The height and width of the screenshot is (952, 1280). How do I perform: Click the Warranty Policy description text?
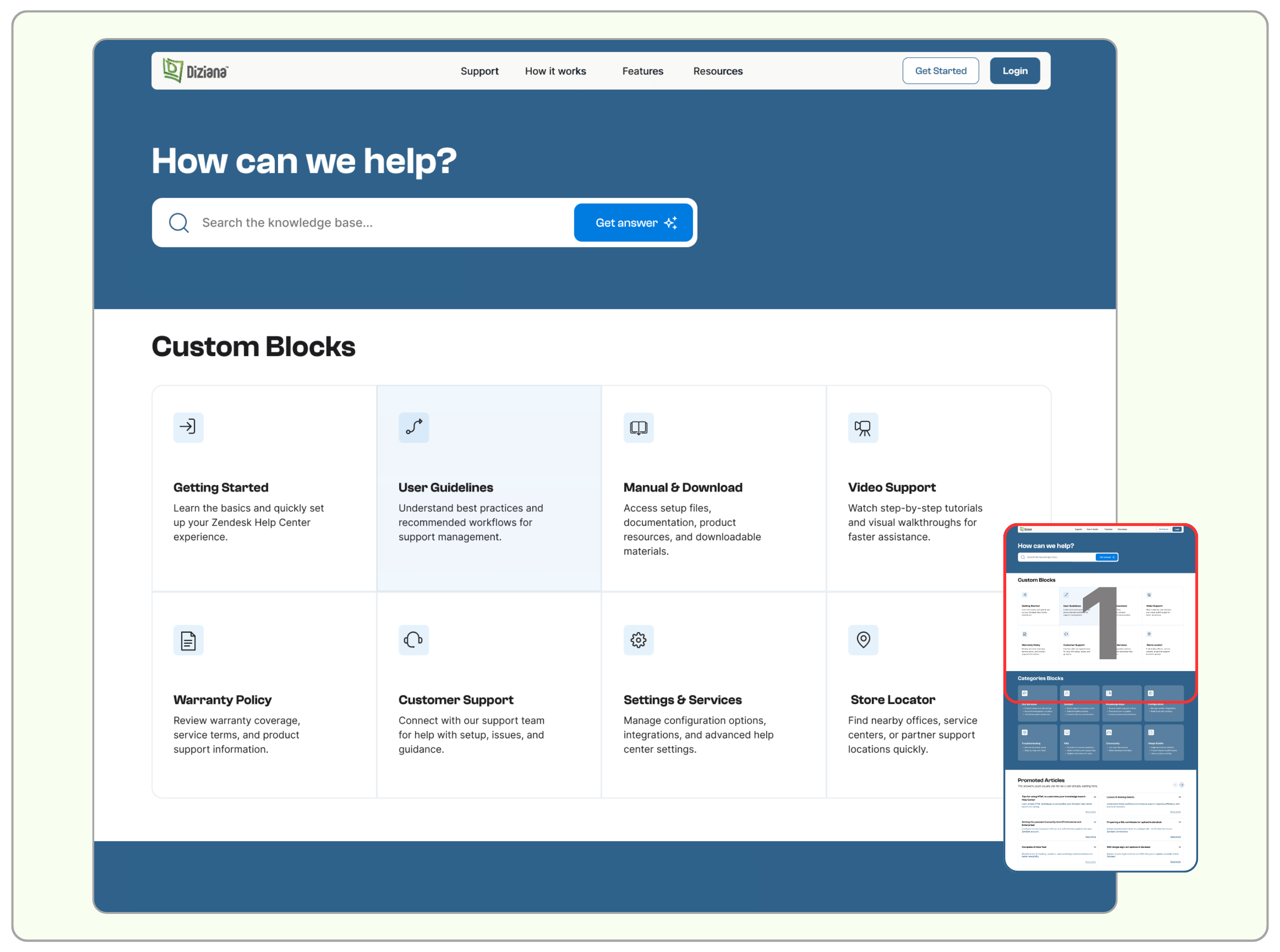237,735
